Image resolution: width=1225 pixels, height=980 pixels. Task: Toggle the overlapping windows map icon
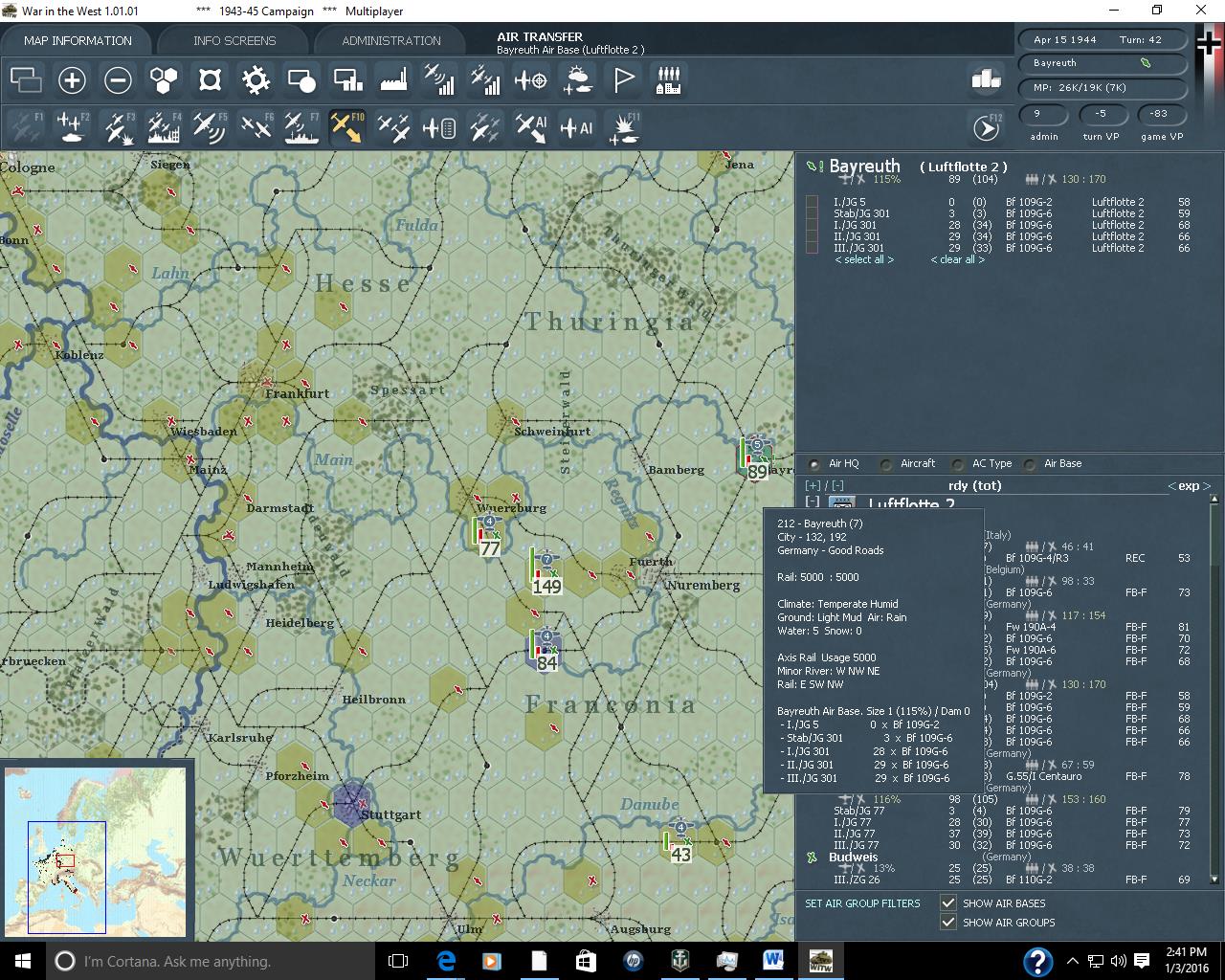[x=26, y=80]
